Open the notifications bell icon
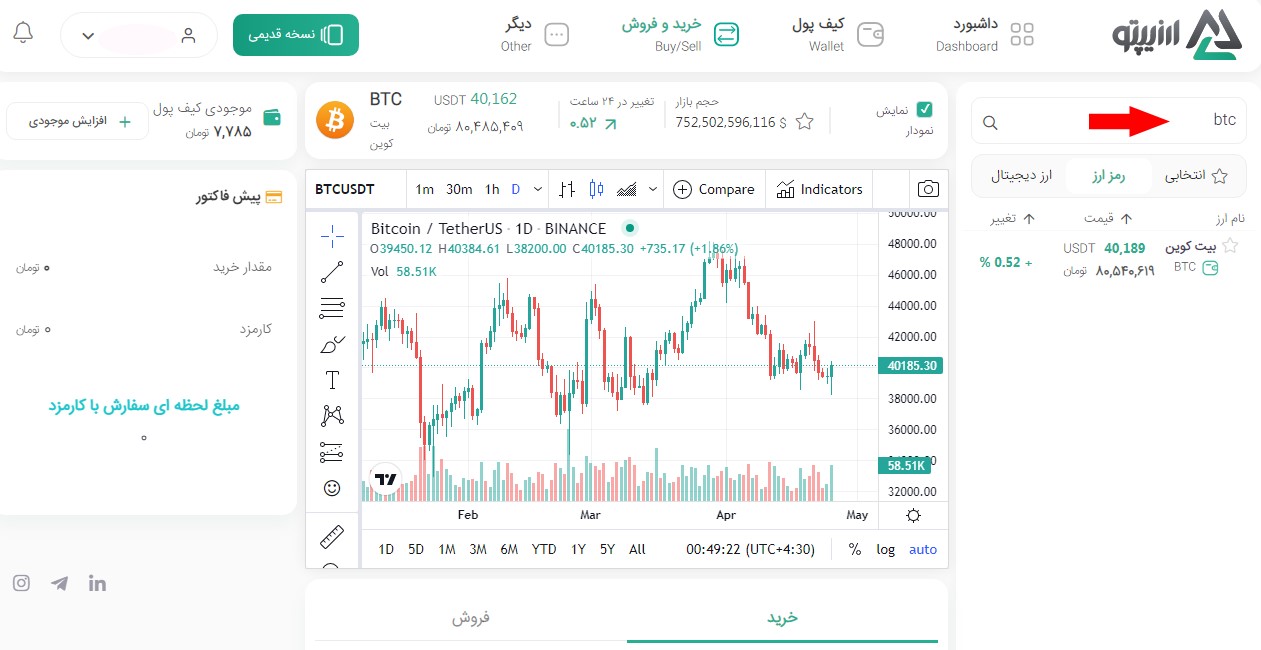The image size is (1261, 650). click(23, 33)
